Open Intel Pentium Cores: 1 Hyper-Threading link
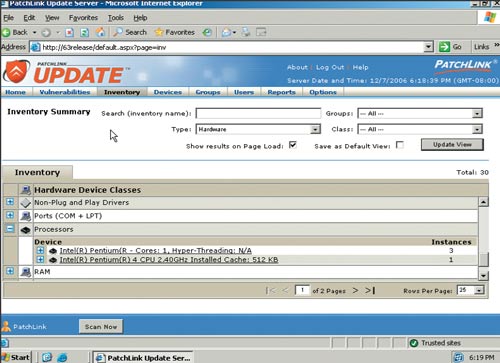This screenshot has height=363, width=500. (155, 250)
